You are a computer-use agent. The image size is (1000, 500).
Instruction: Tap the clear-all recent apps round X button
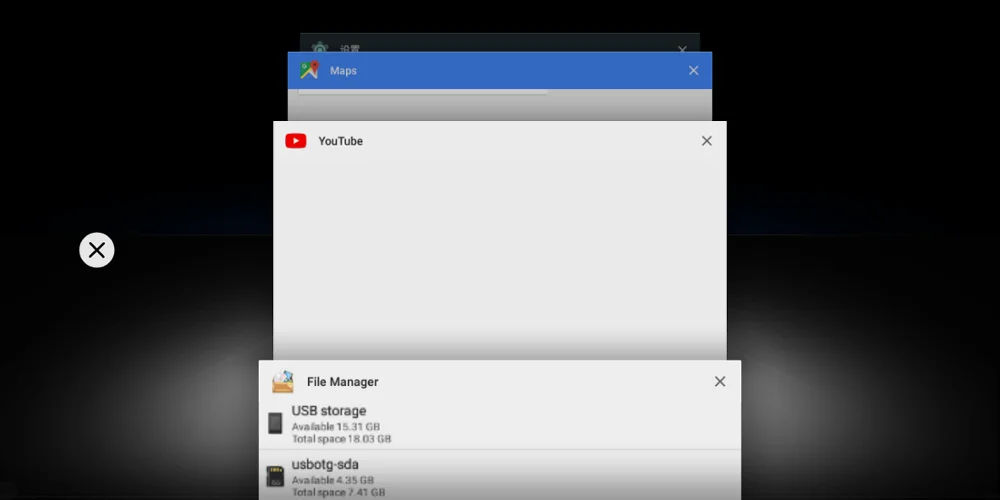point(97,250)
